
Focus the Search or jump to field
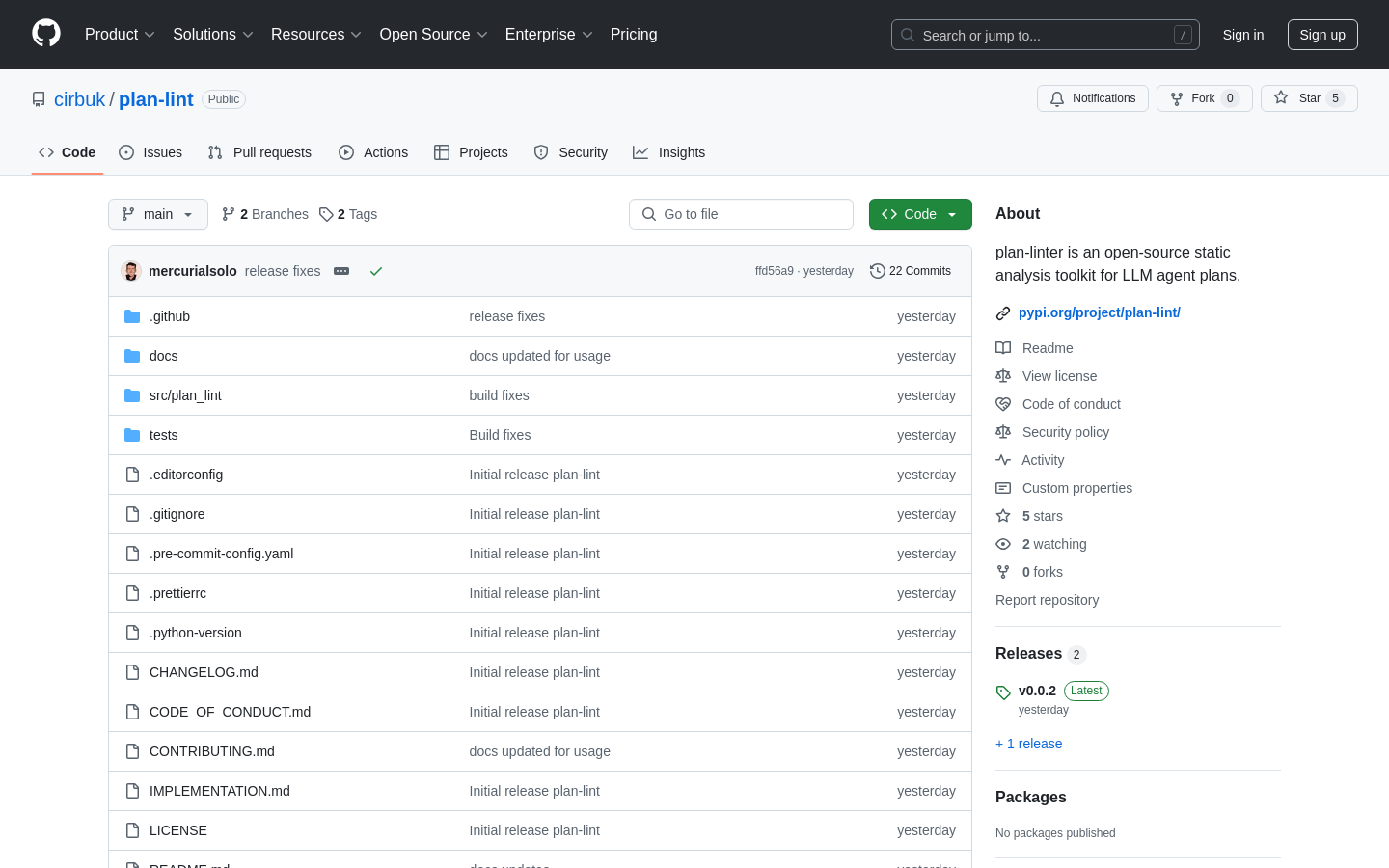point(1046,35)
